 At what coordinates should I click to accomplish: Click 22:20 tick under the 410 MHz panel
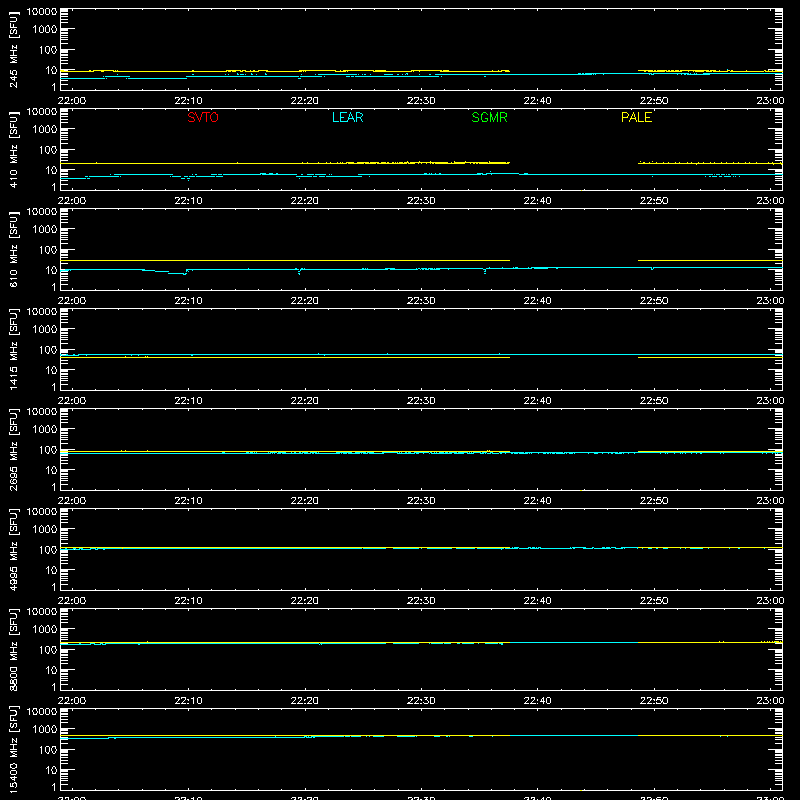(x=305, y=201)
